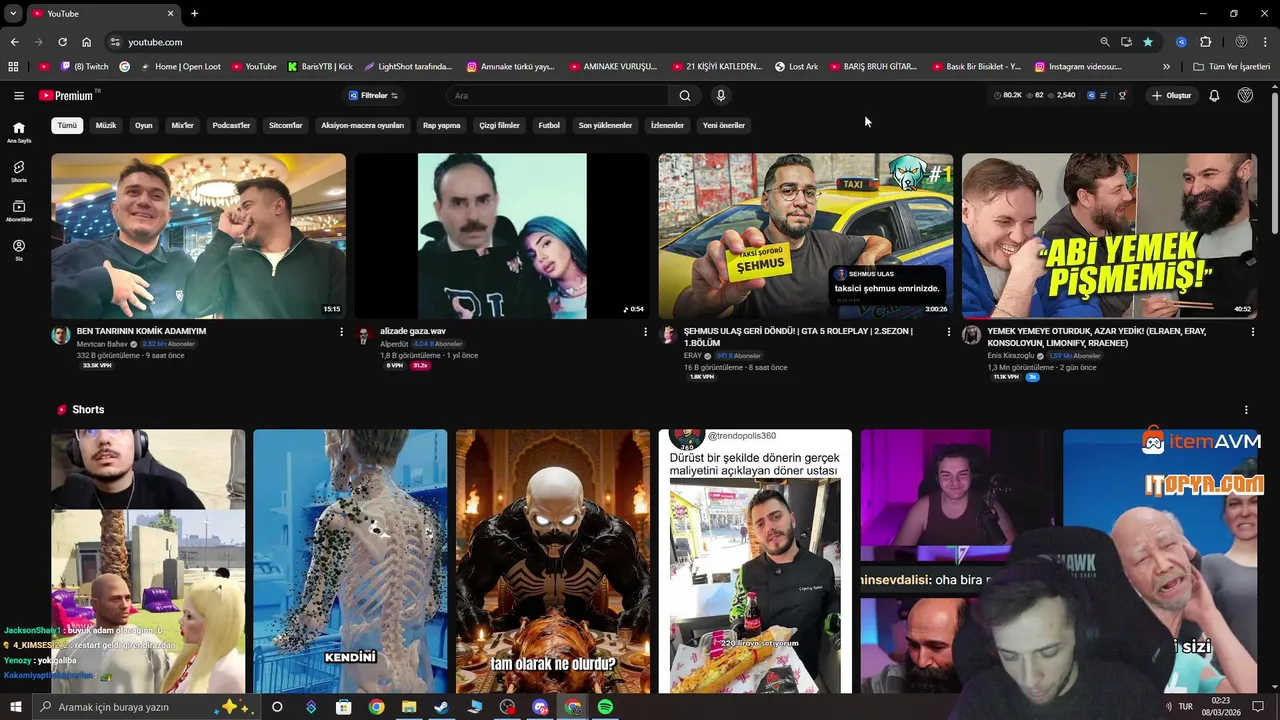Open the BarisYTB | Kick bookmark

click(x=320, y=67)
